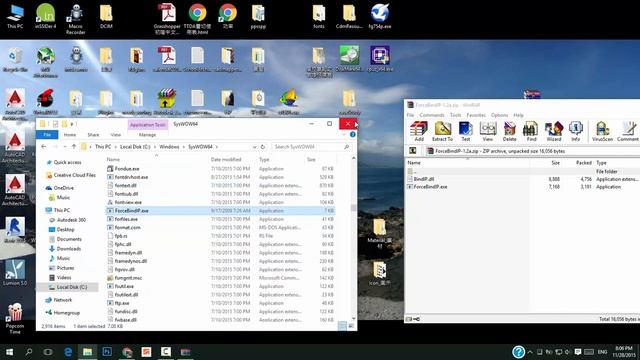Click the Info icon in WinRAR toolbar

click(x=576, y=131)
